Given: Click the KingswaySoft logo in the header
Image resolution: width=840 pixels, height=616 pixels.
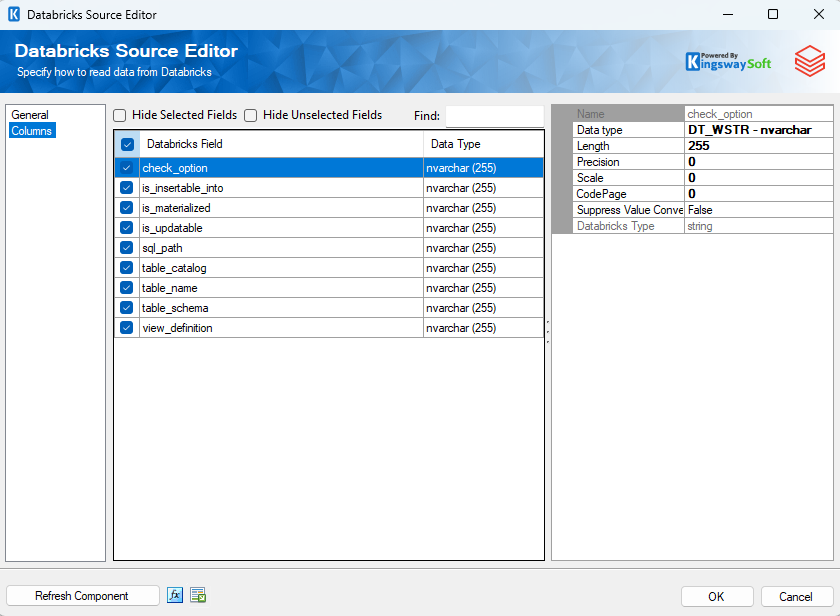Looking at the screenshot, I should [x=730, y=61].
